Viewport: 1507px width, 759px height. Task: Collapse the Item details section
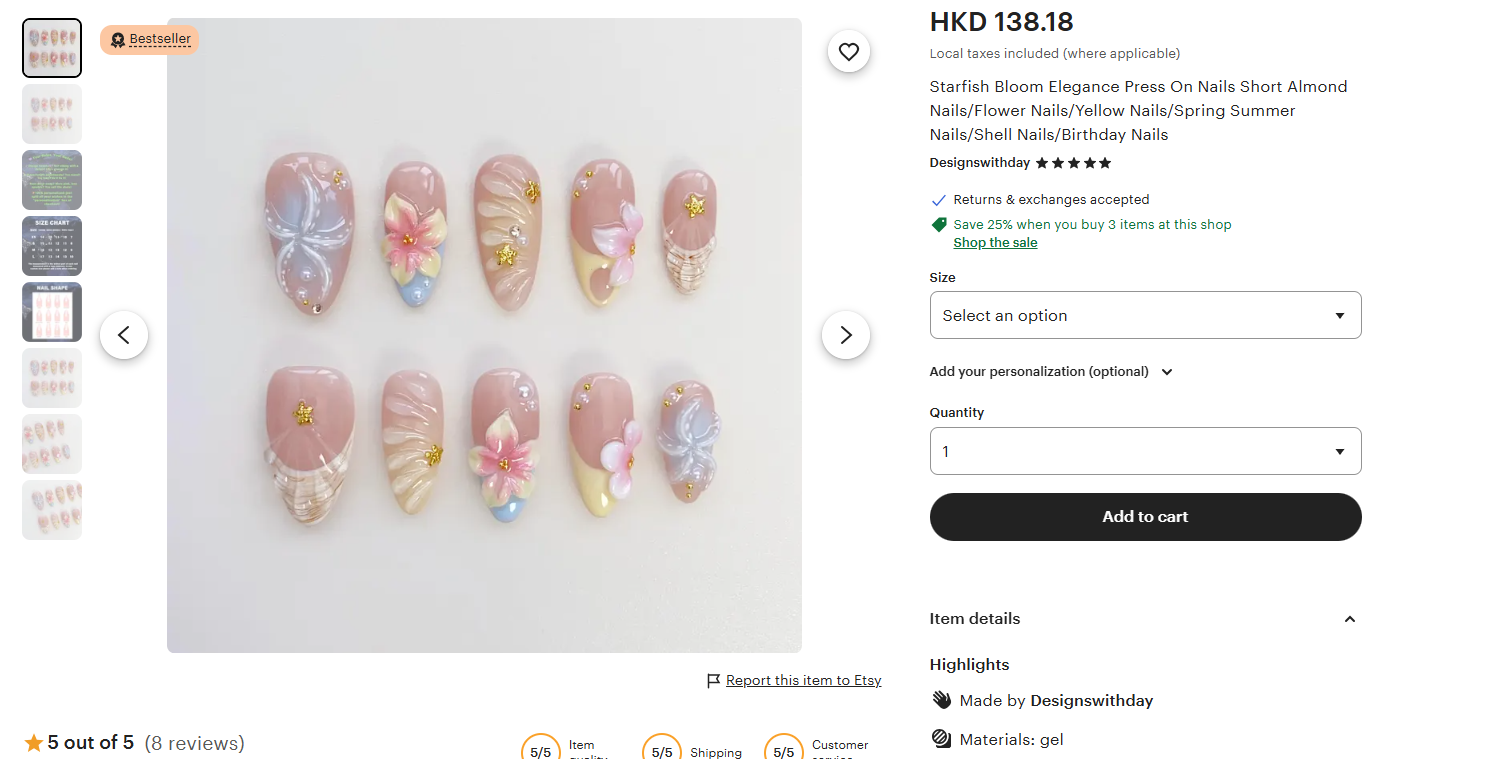coord(1349,619)
